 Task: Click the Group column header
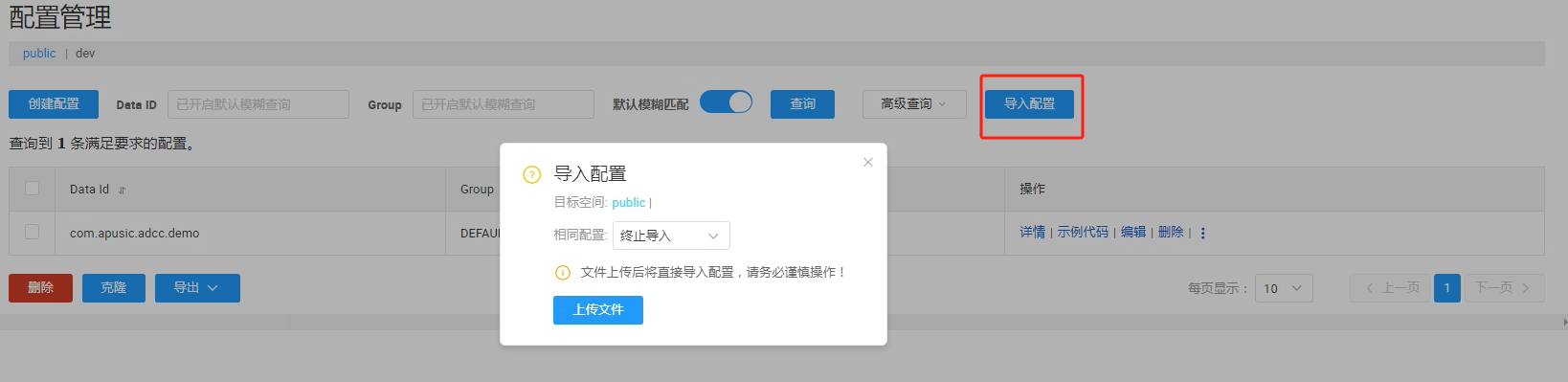coord(477,190)
